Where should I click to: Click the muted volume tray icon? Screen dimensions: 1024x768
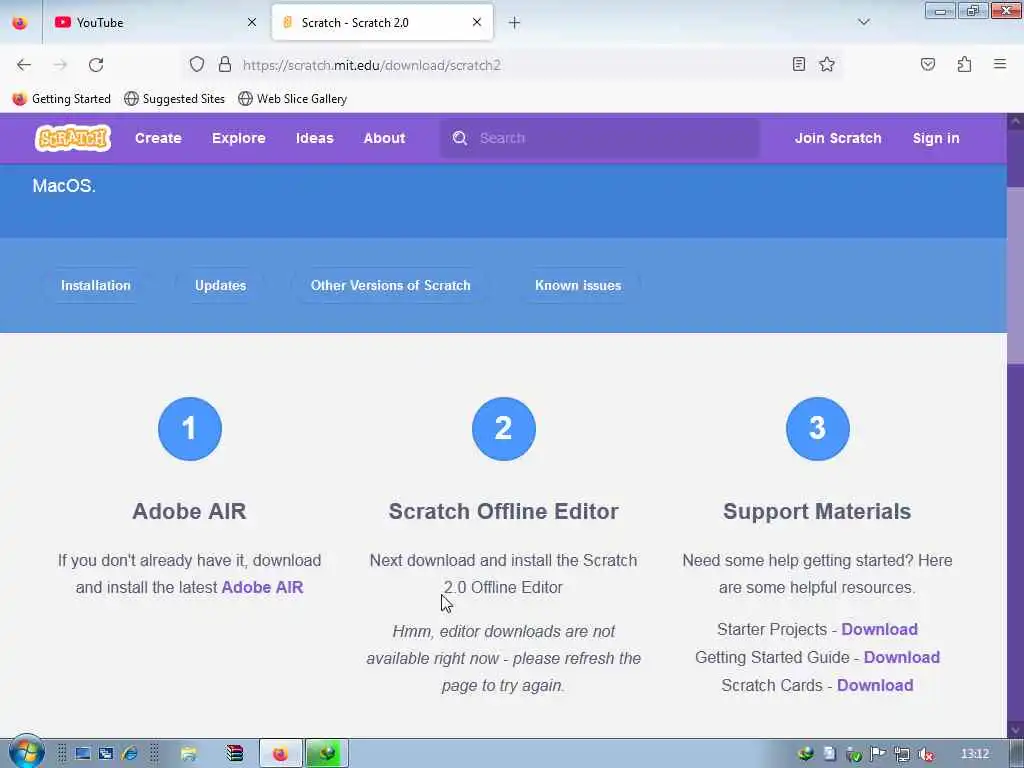click(x=925, y=754)
